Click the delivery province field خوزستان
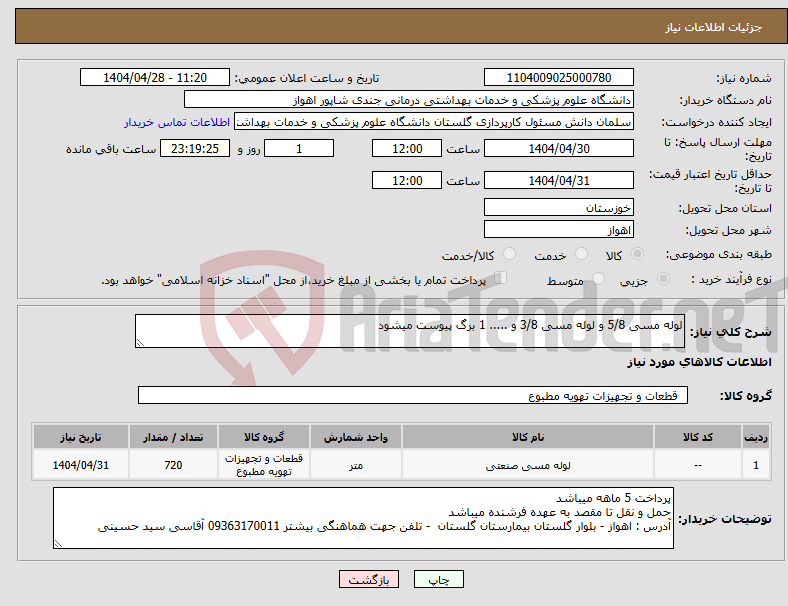Viewport: 788px width, 606px height. (558, 207)
